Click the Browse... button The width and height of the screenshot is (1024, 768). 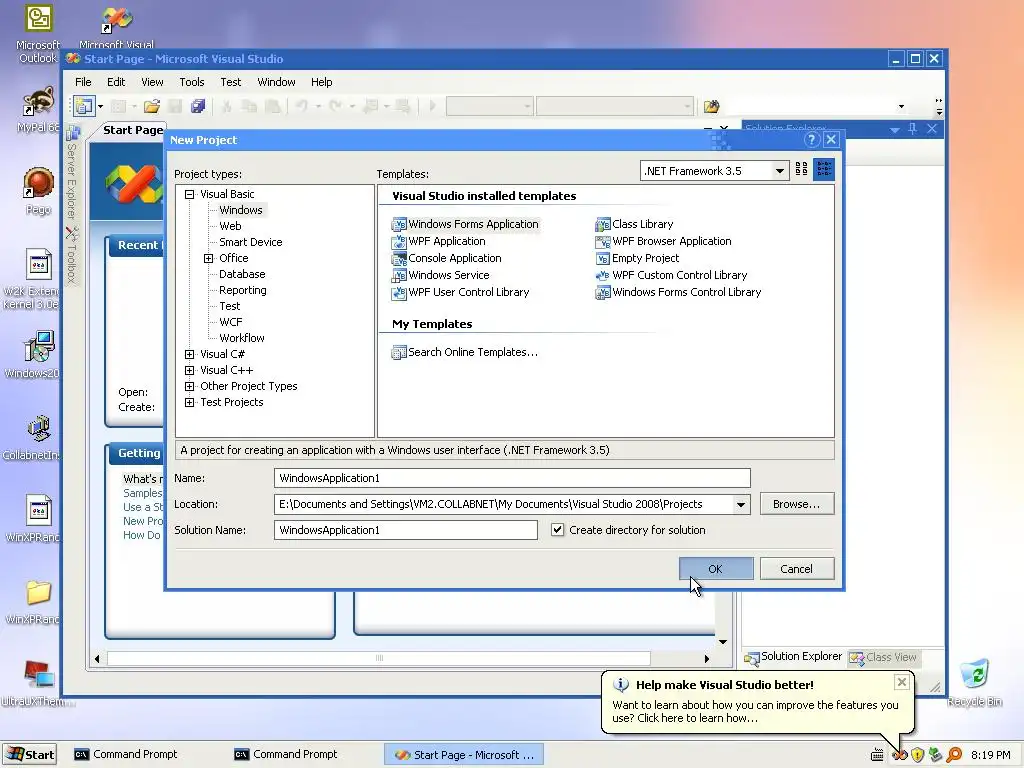pos(797,504)
